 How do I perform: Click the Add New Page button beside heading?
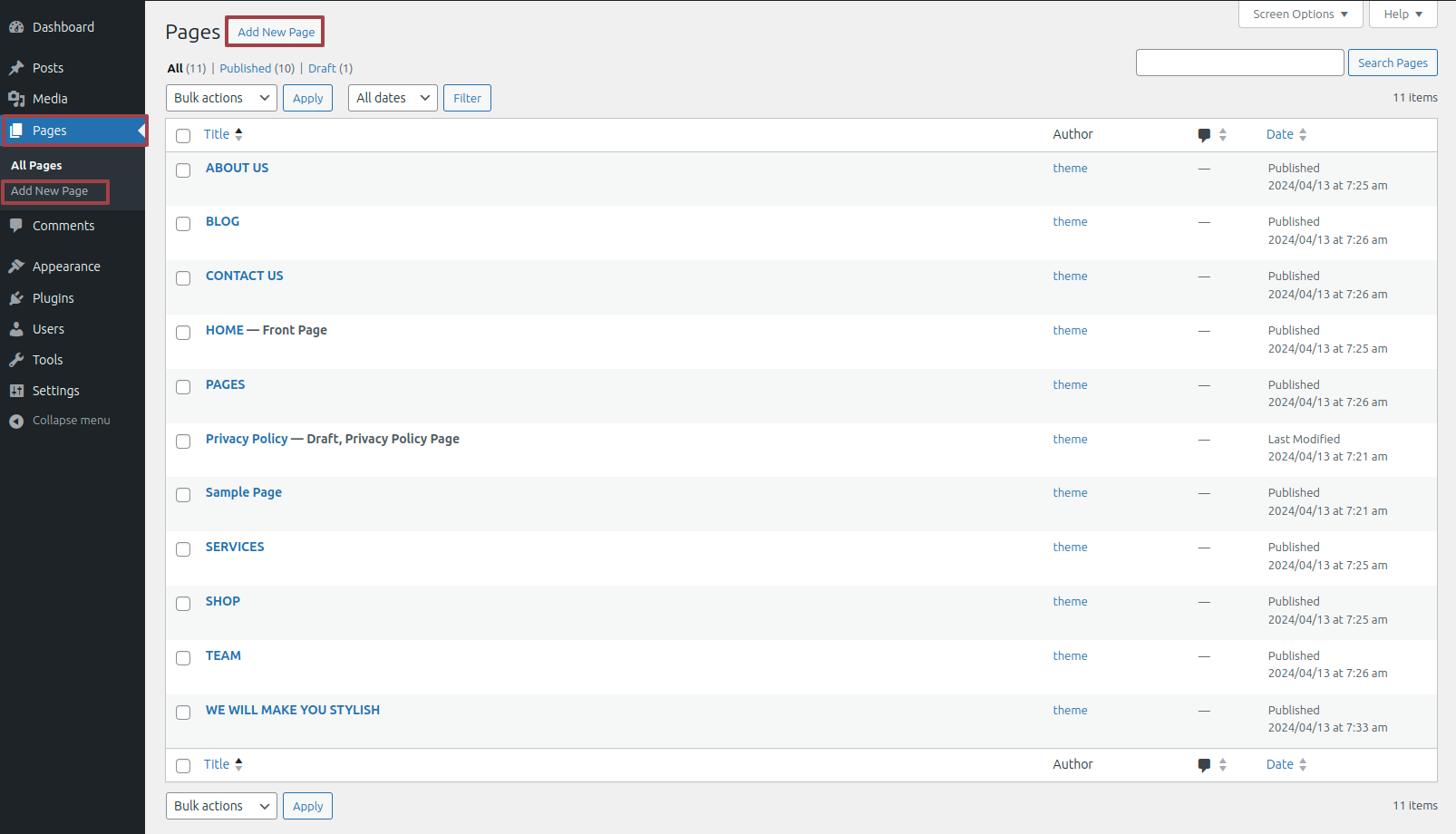pos(277,32)
